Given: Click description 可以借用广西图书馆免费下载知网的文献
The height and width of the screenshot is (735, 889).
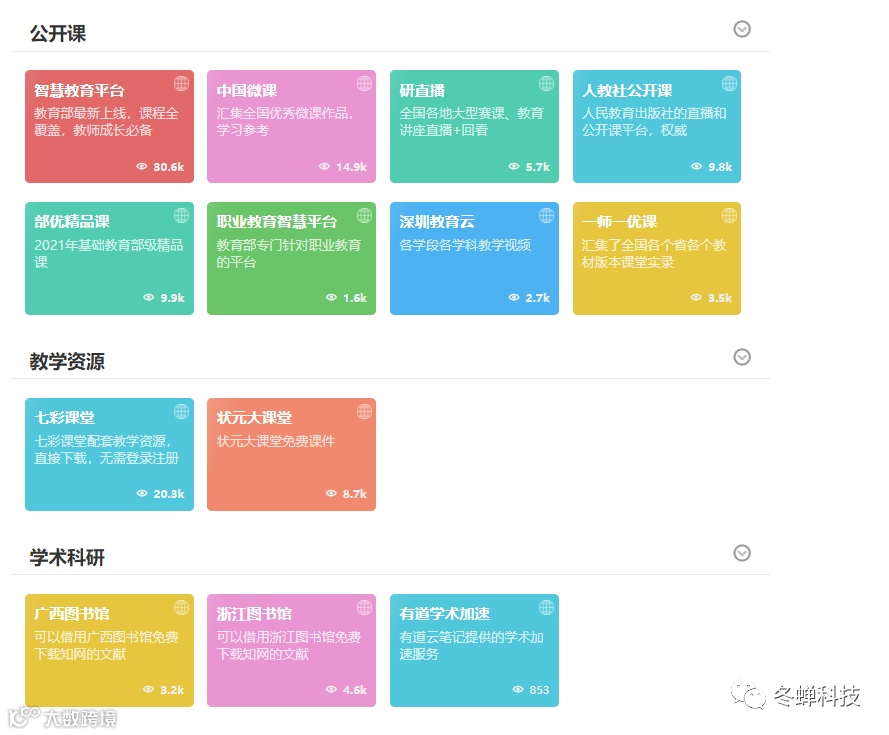Looking at the screenshot, I should (107, 645).
